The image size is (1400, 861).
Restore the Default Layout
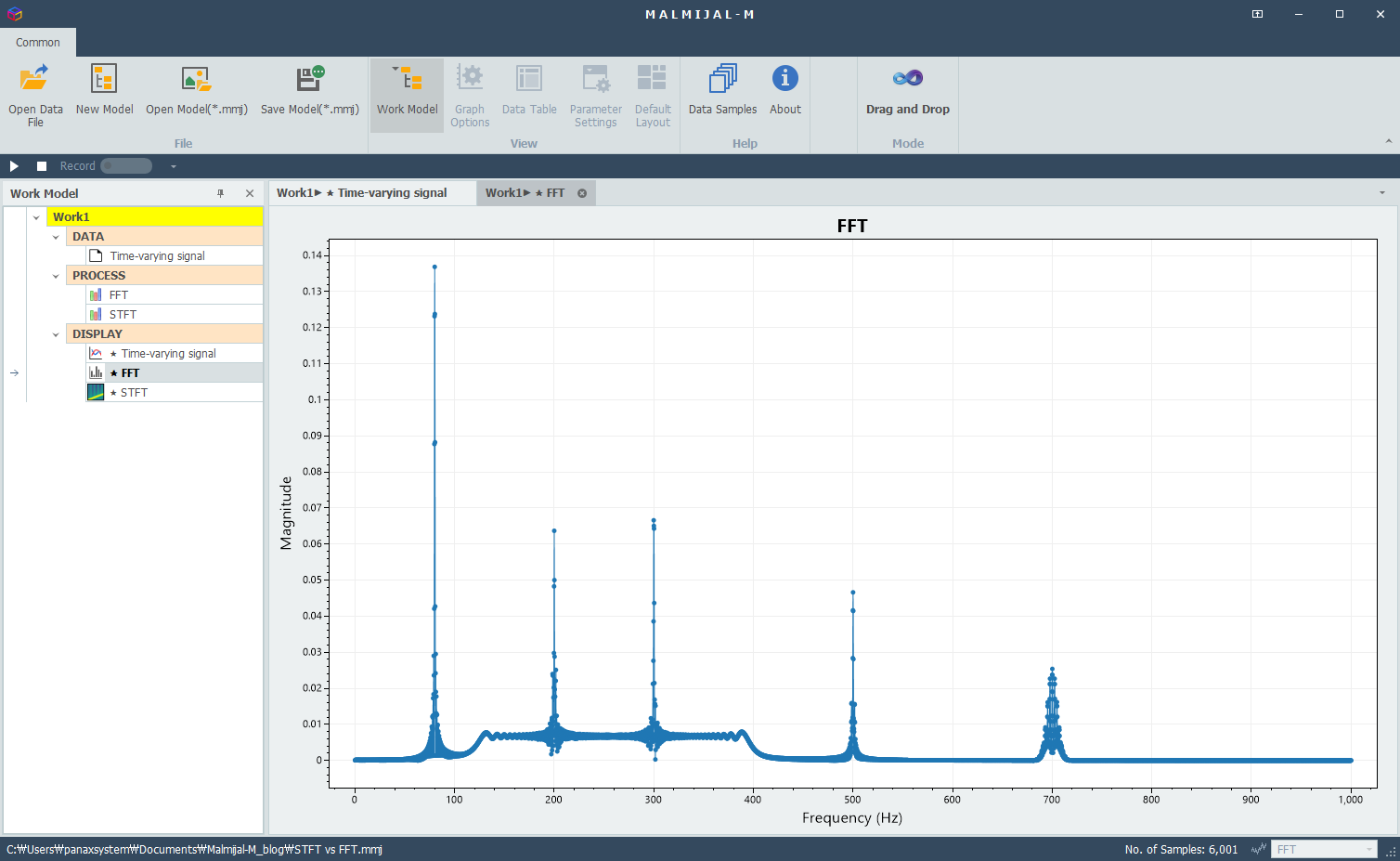[653, 95]
